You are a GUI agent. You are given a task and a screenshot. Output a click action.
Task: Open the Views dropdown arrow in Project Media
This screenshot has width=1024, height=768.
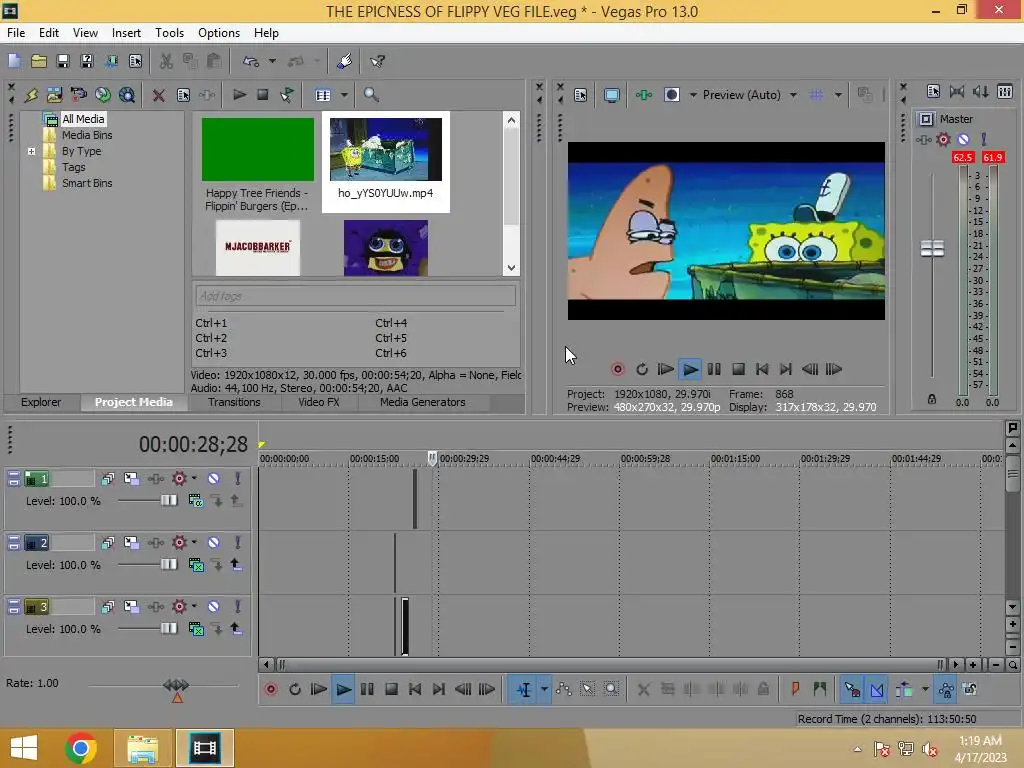tap(344, 95)
